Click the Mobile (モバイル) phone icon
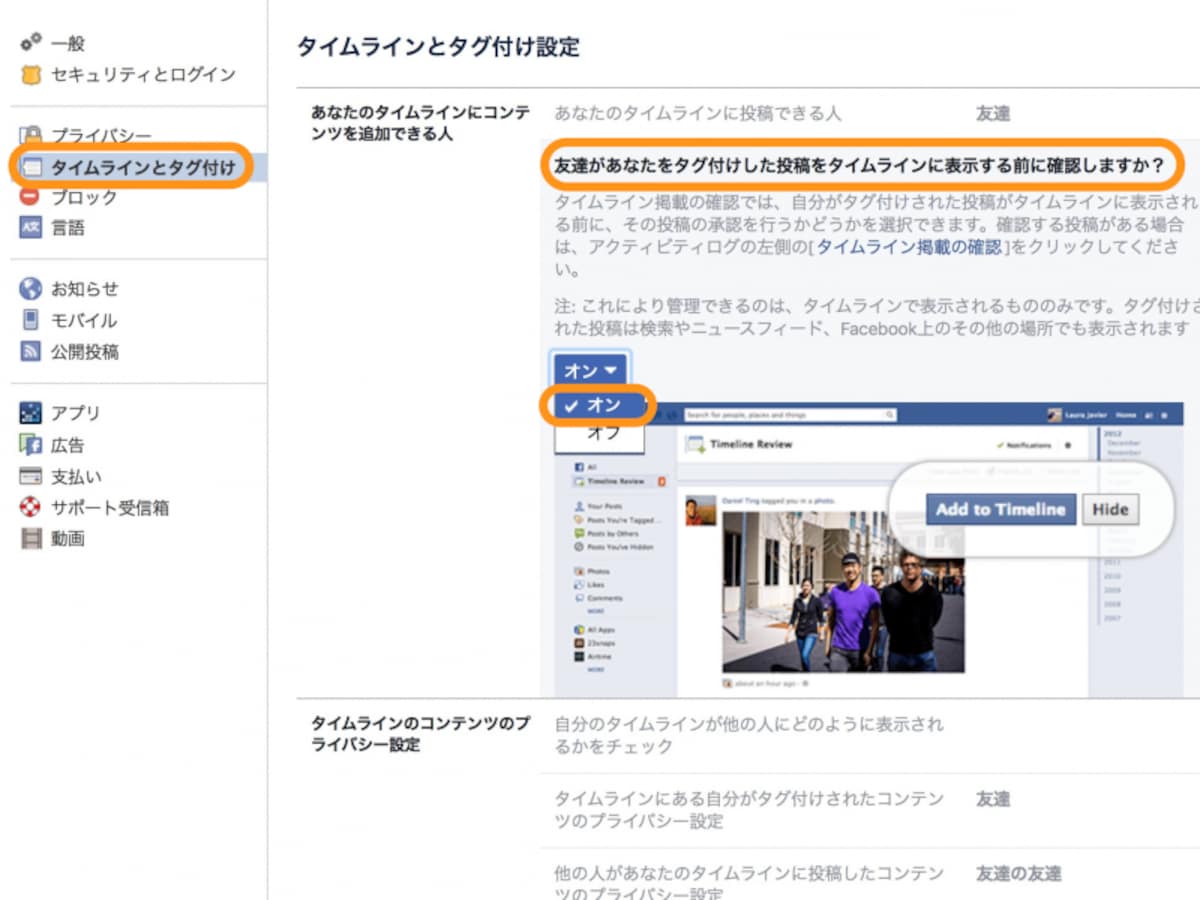The width and height of the screenshot is (1200, 900). [x=31, y=320]
